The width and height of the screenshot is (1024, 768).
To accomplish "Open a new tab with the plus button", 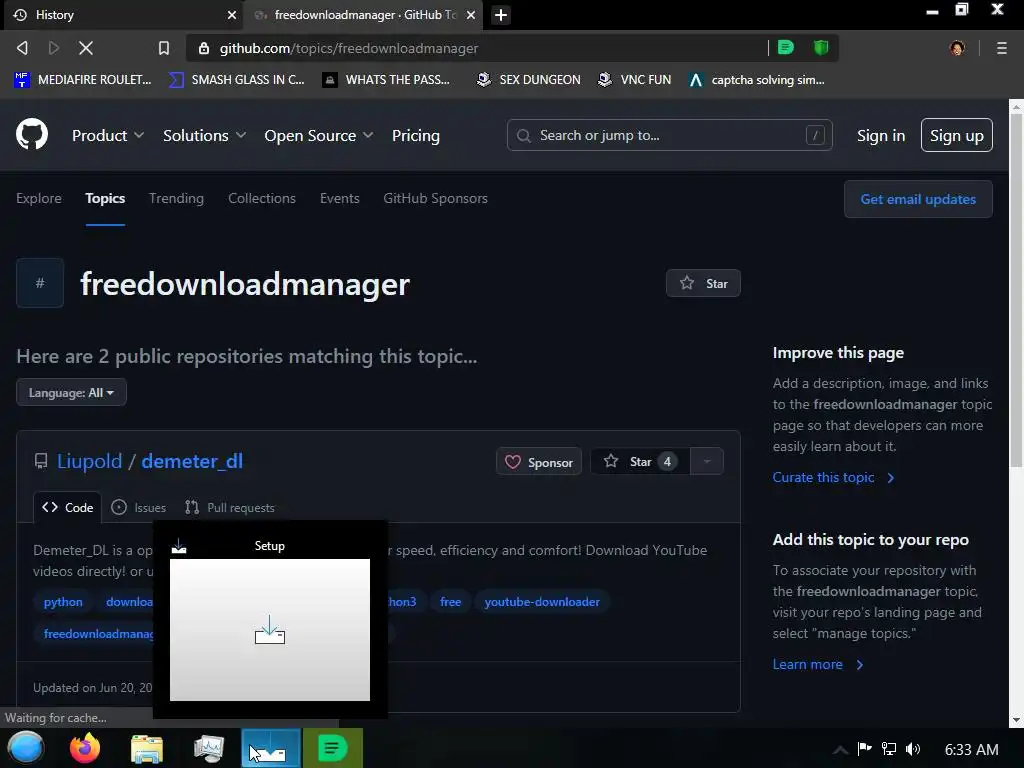I will tap(501, 14).
